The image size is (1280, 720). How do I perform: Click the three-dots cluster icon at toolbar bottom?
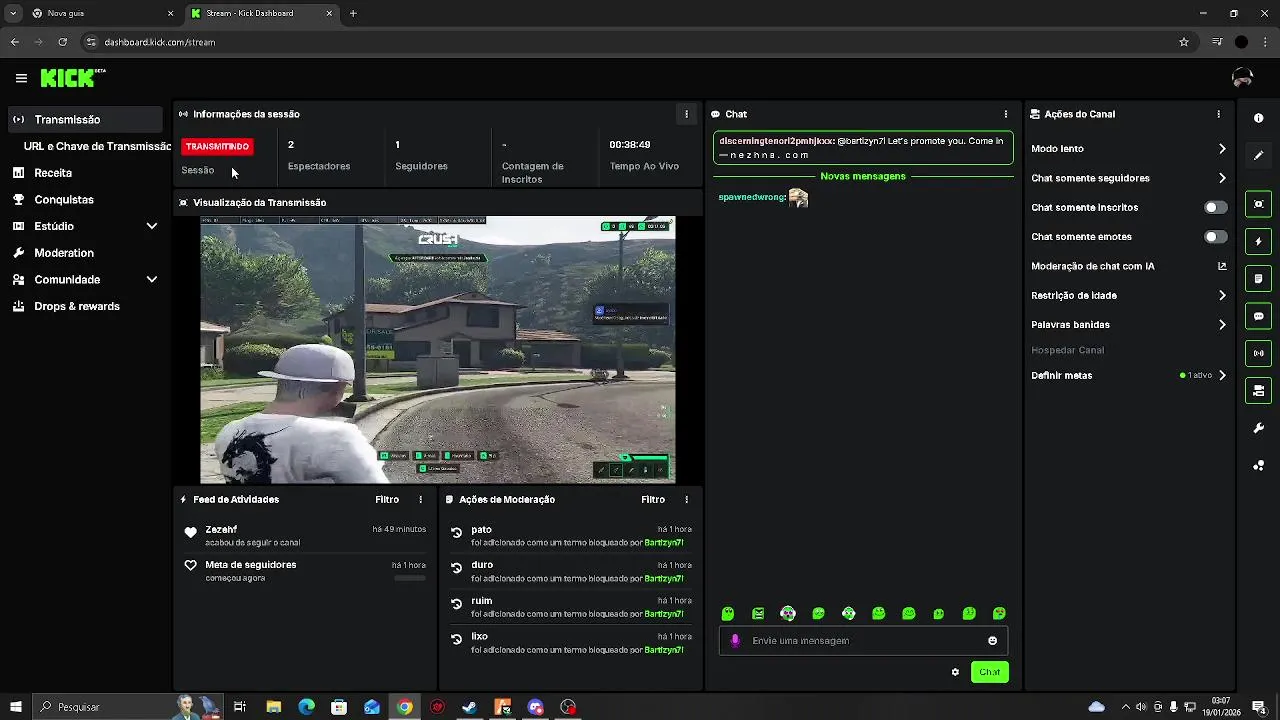1258,465
